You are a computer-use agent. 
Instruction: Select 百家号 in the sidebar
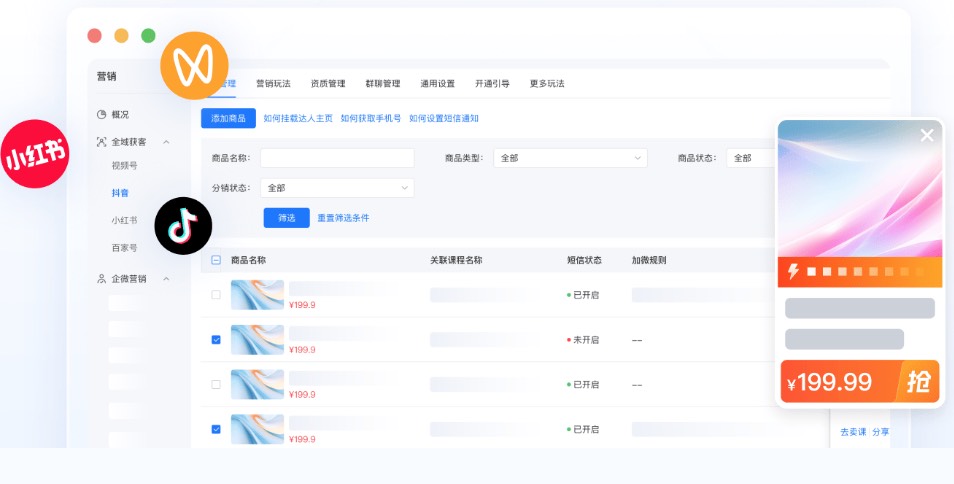click(x=124, y=247)
